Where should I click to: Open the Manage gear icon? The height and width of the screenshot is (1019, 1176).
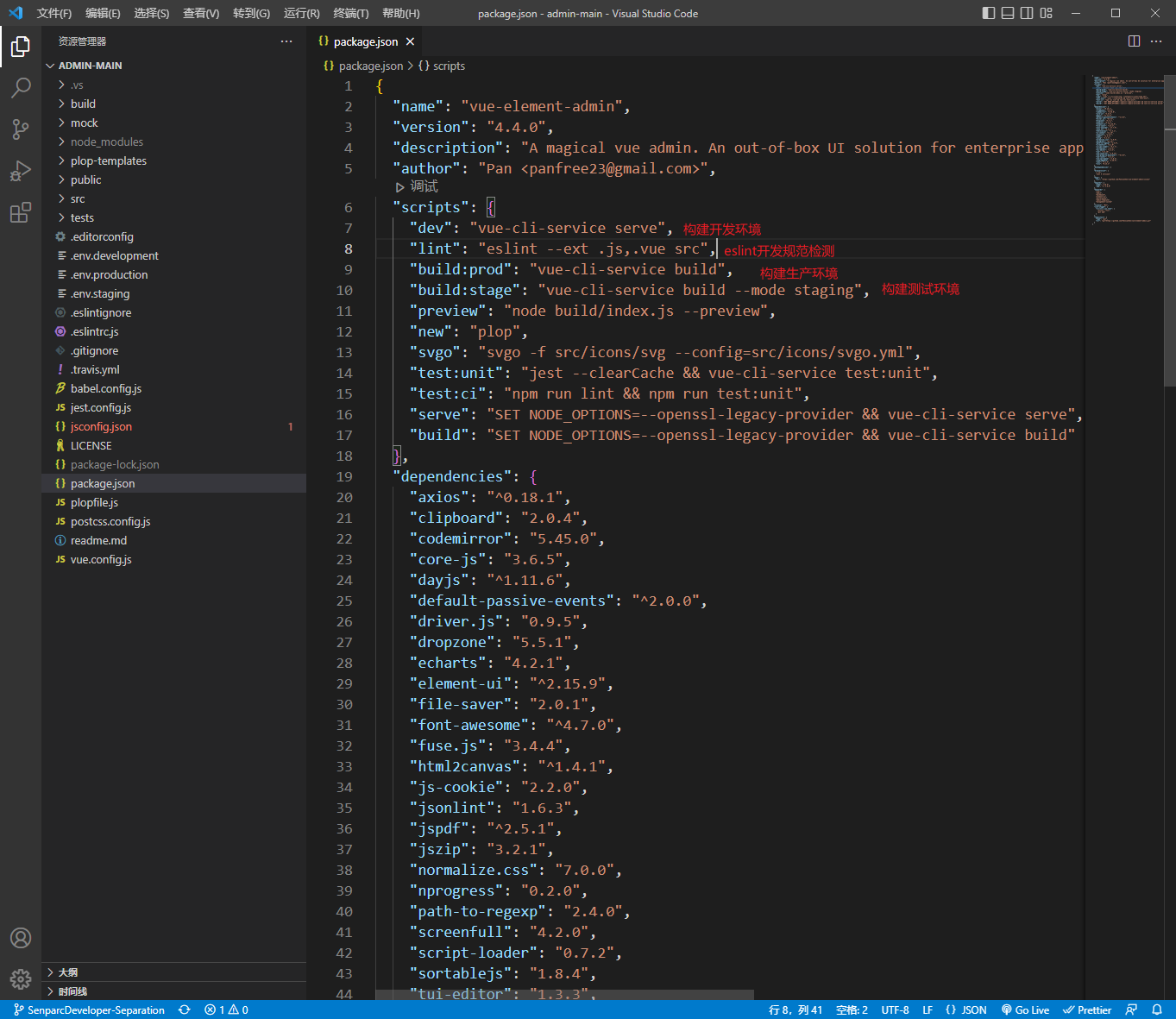click(x=21, y=979)
